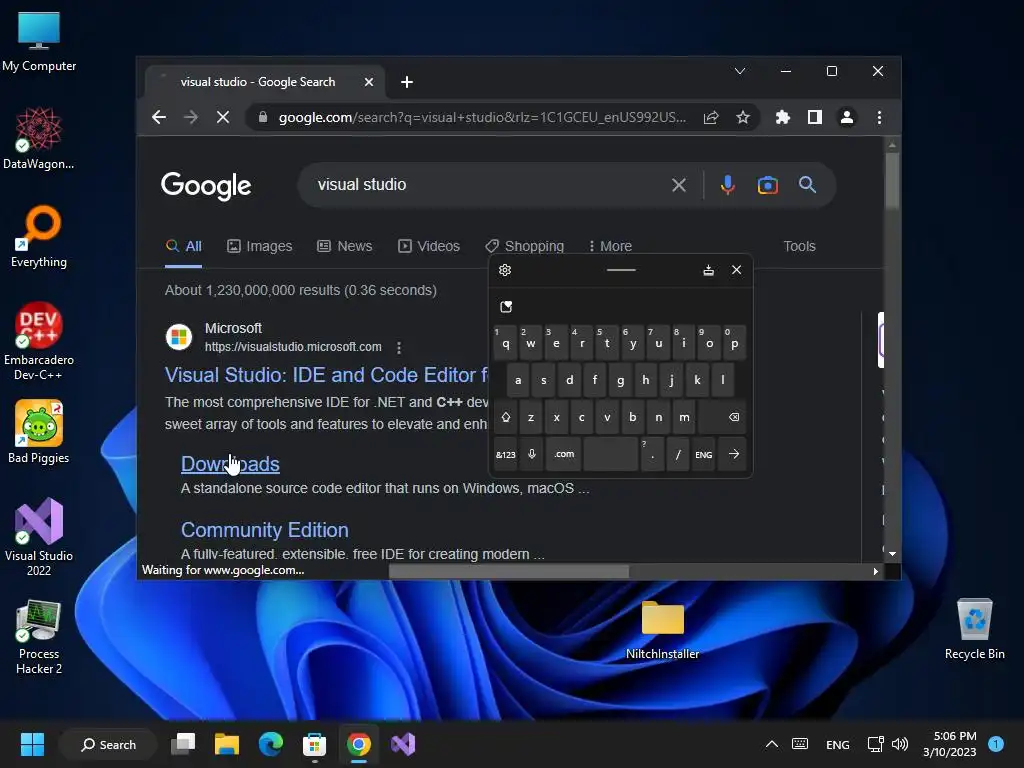The image size is (1024, 768).
Task: Tap the m key on touch keyboard
Action: (684, 417)
